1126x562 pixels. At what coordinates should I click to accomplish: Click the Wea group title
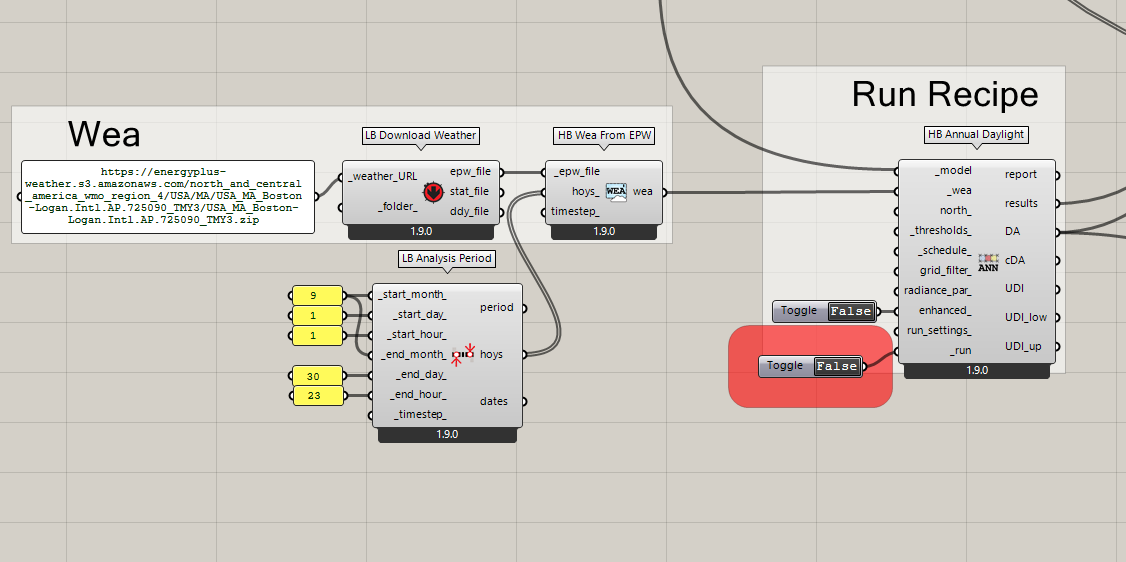104,134
